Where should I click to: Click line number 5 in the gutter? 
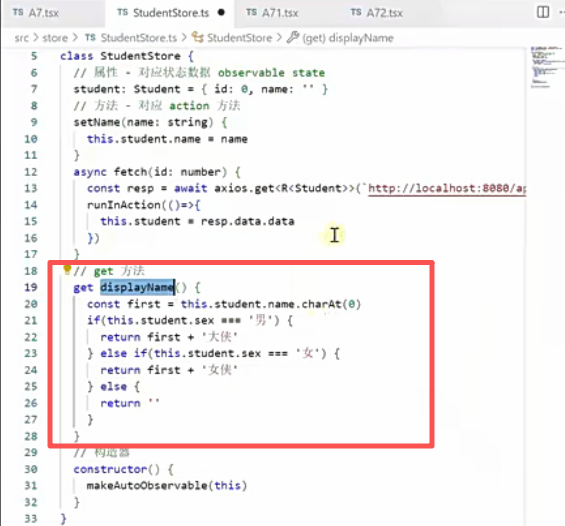[x=34, y=56]
